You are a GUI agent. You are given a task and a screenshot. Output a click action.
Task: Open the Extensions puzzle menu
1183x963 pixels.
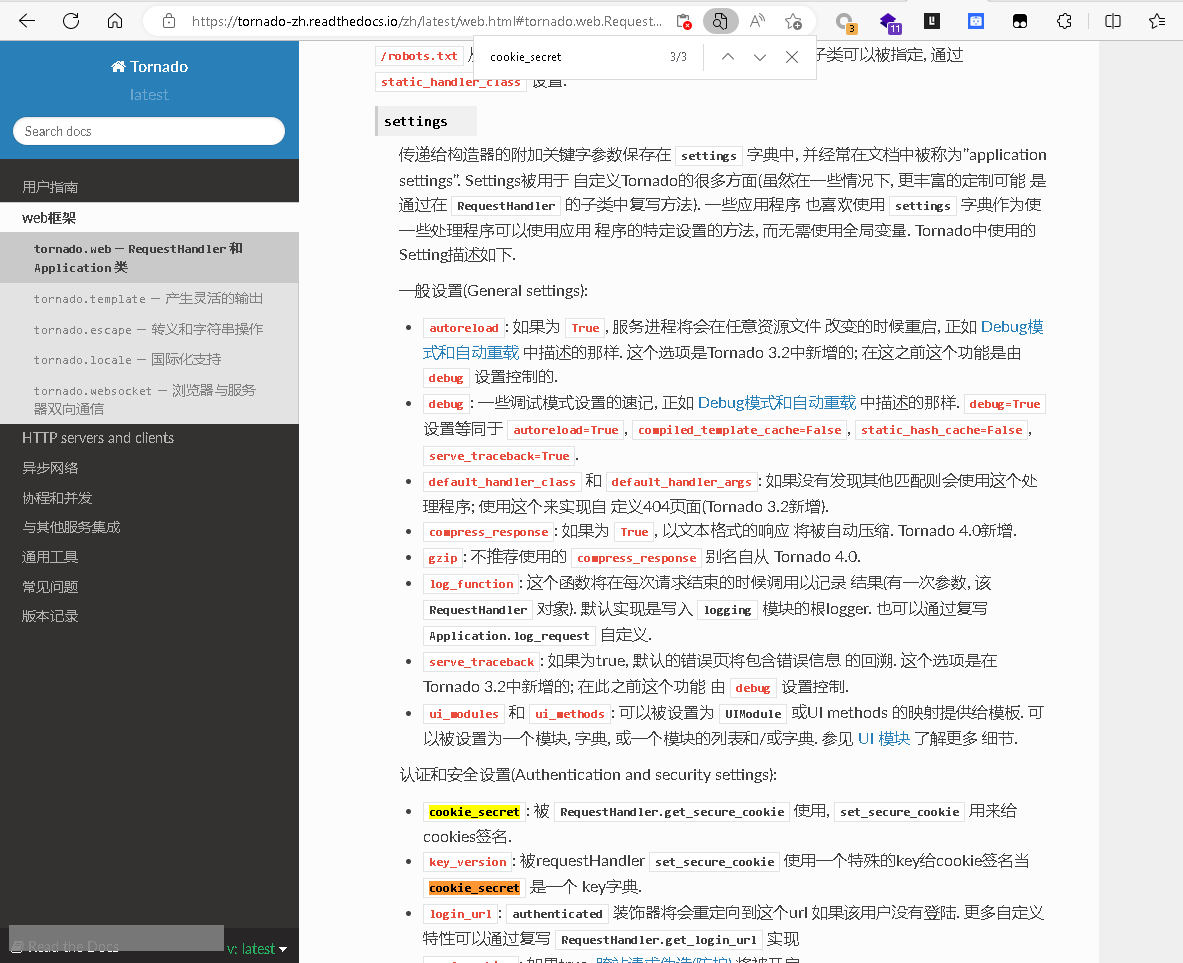pyautogui.click(x=1064, y=21)
